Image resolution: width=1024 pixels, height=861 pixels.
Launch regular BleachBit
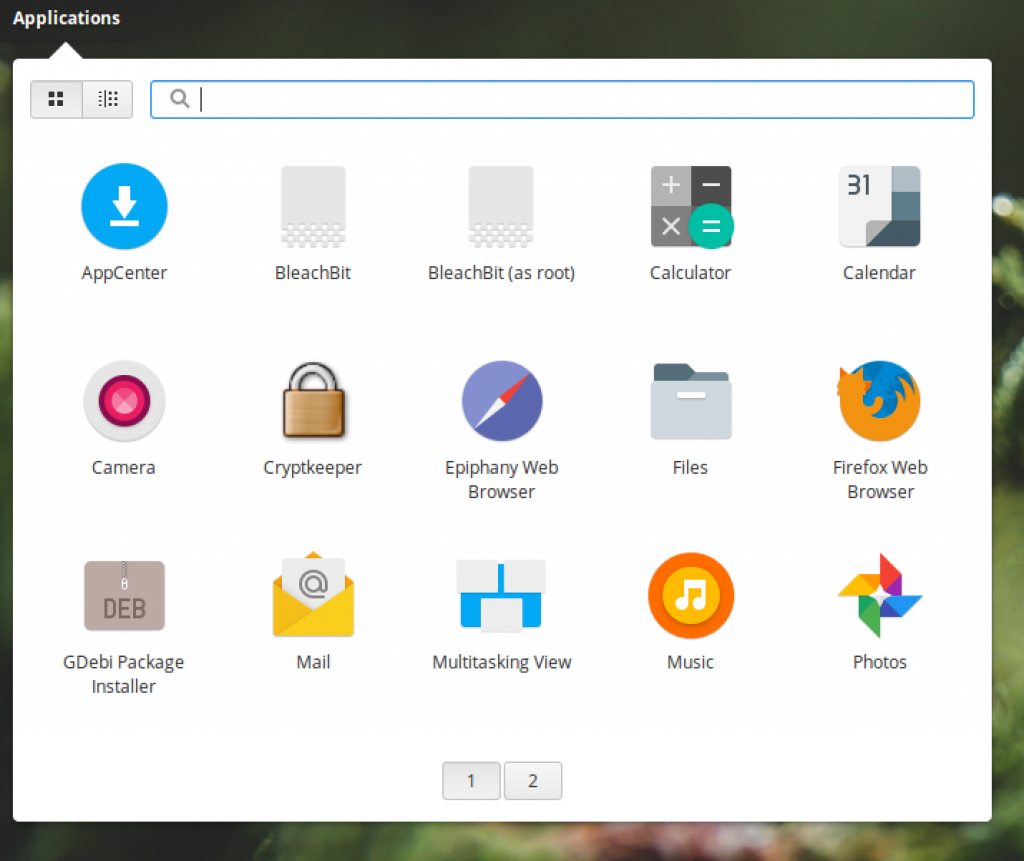(x=313, y=206)
